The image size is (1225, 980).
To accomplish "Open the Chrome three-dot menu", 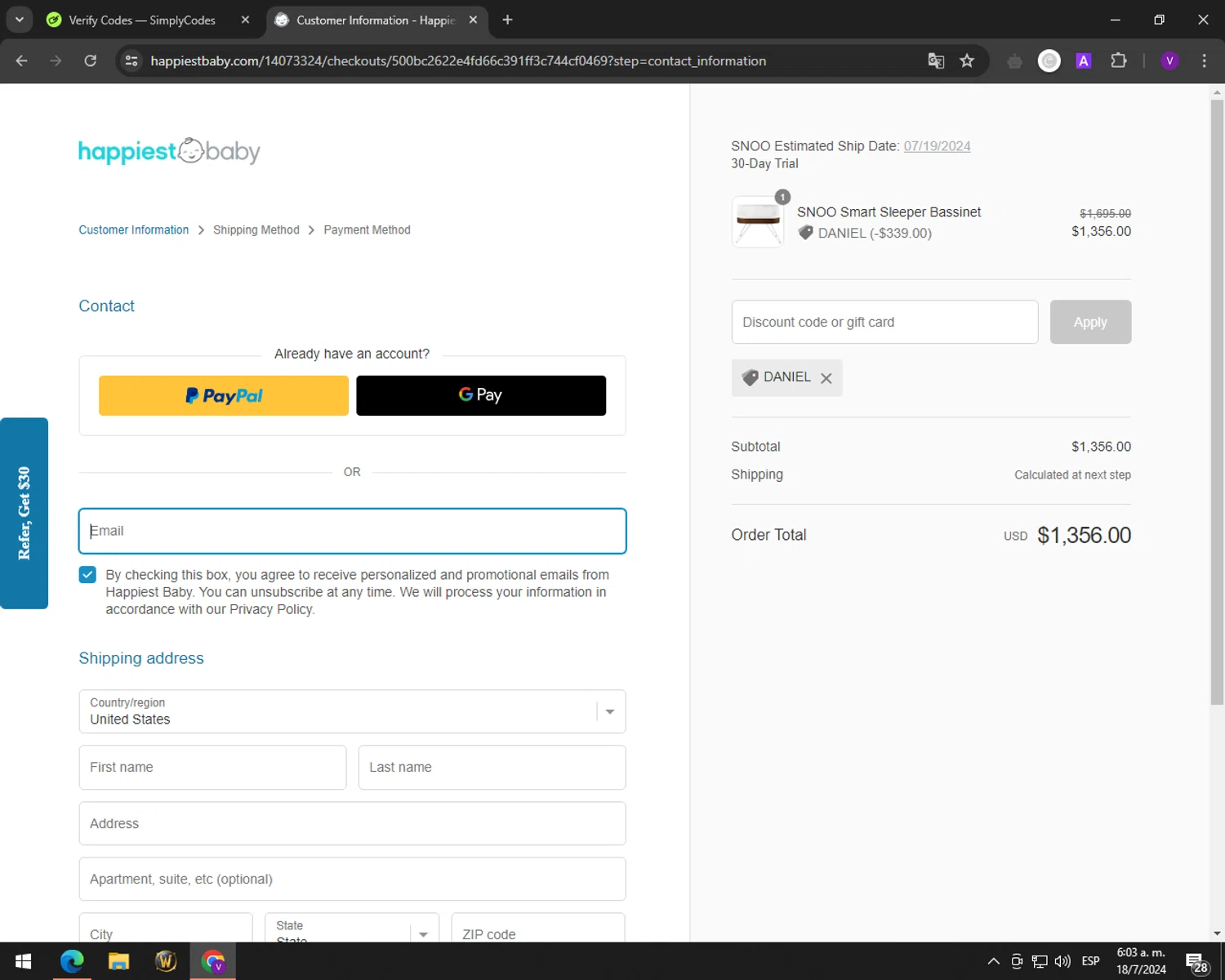I will [x=1204, y=60].
